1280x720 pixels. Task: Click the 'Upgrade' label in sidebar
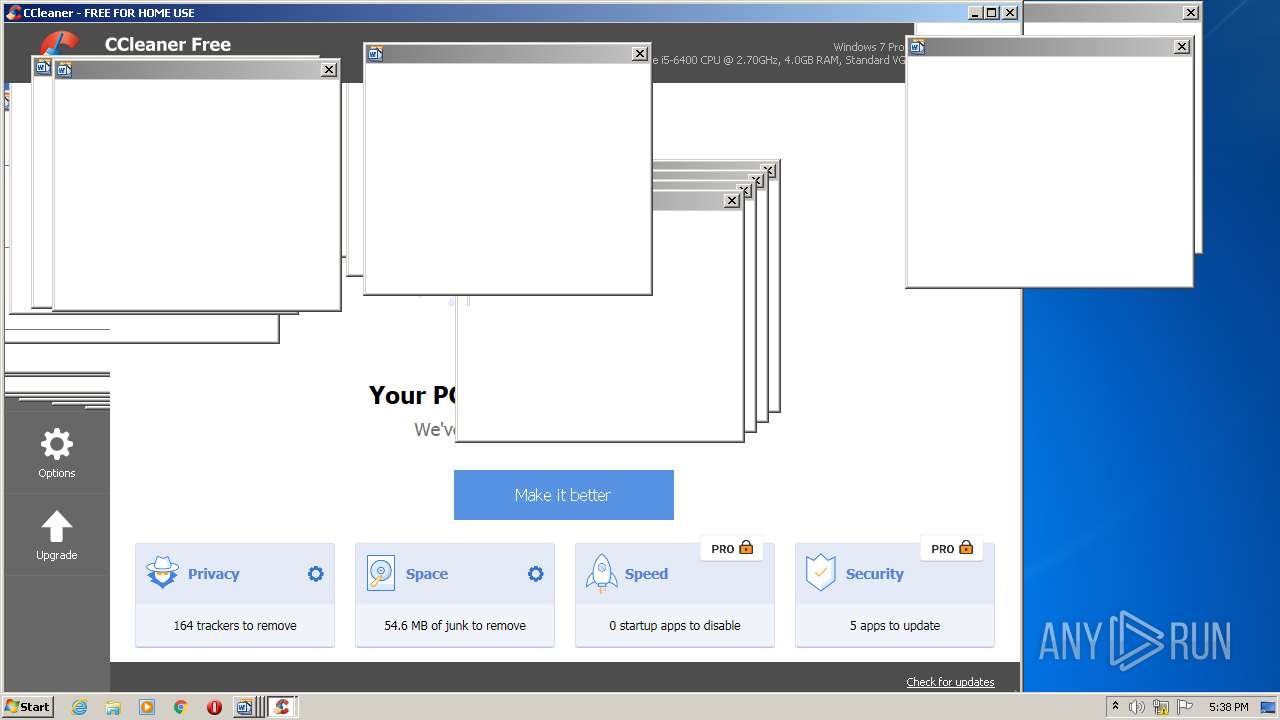tap(57, 555)
